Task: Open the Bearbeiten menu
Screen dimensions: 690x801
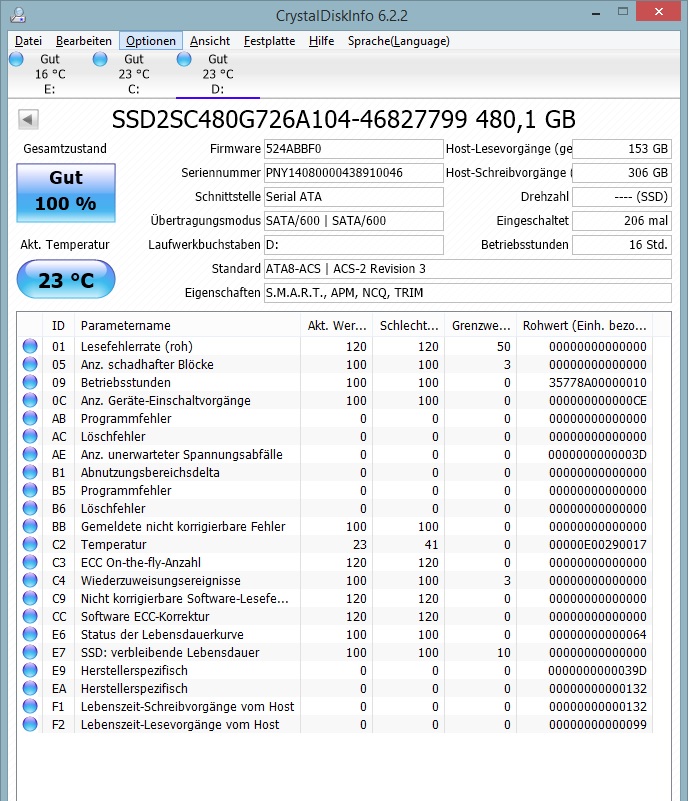Action: tap(84, 41)
